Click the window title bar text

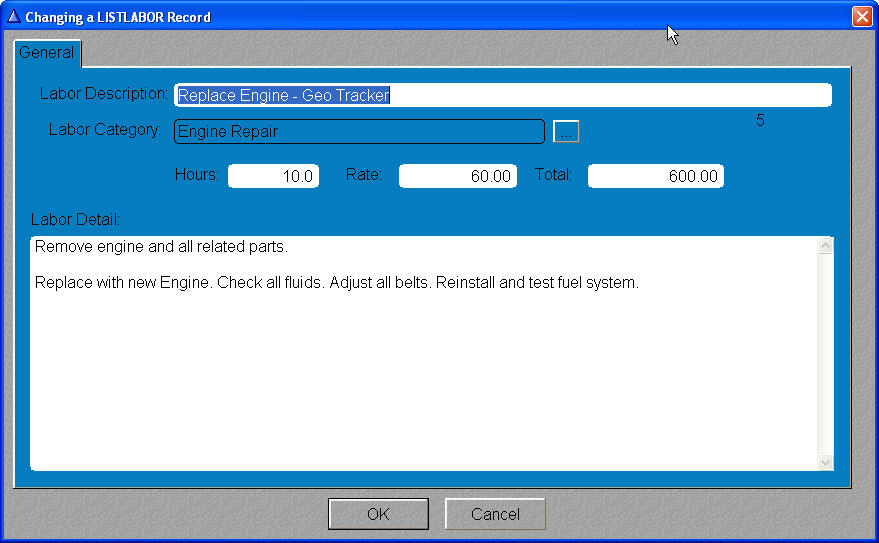[x=118, y=17]
